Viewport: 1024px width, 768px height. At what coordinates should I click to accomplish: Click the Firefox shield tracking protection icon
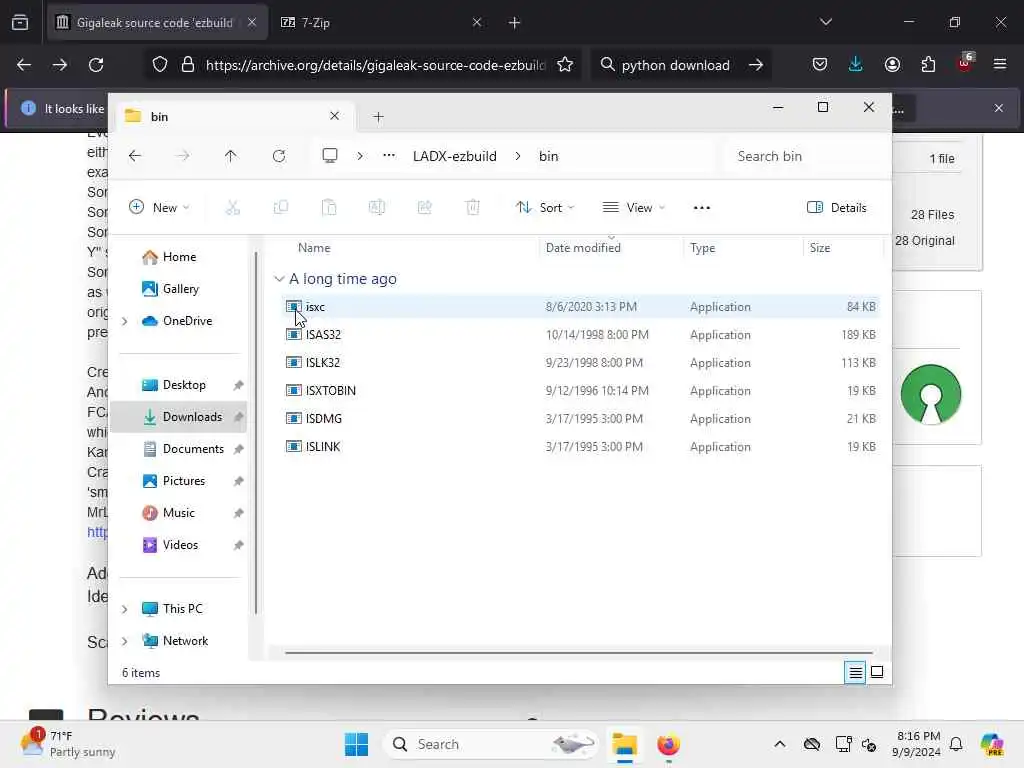[x=160, y=65]
